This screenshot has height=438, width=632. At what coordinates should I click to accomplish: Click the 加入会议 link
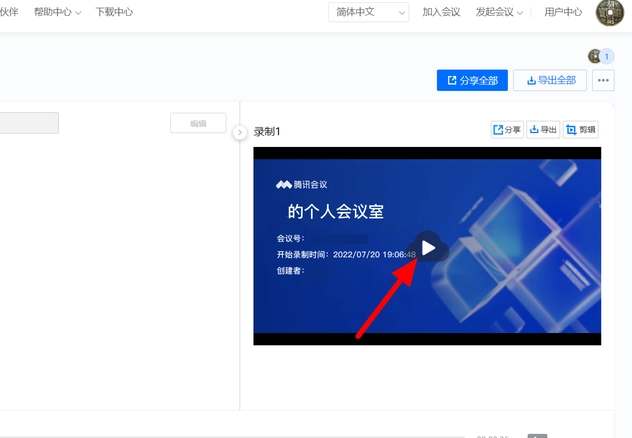[442, 12]
